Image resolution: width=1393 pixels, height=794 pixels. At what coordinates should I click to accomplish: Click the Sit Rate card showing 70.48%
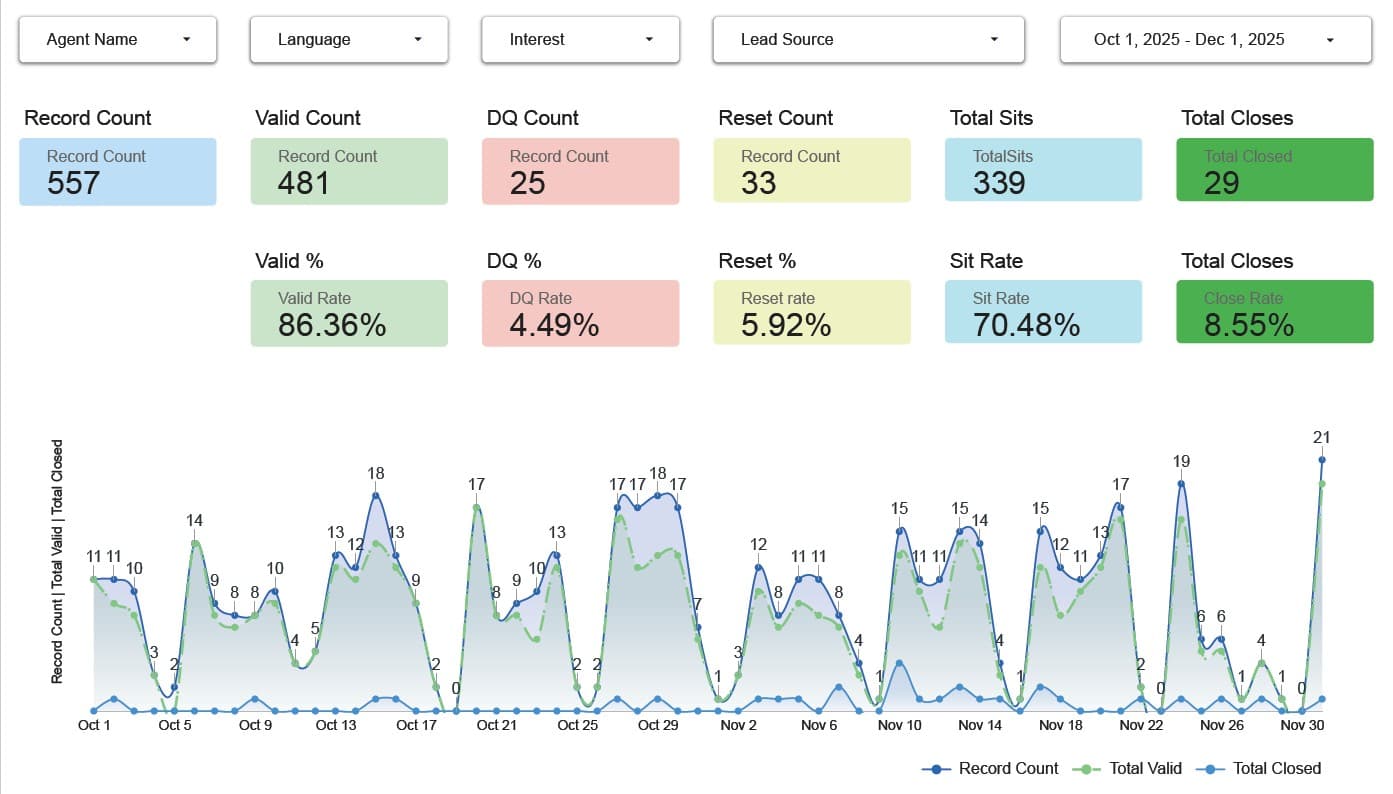click(1043, 313)
